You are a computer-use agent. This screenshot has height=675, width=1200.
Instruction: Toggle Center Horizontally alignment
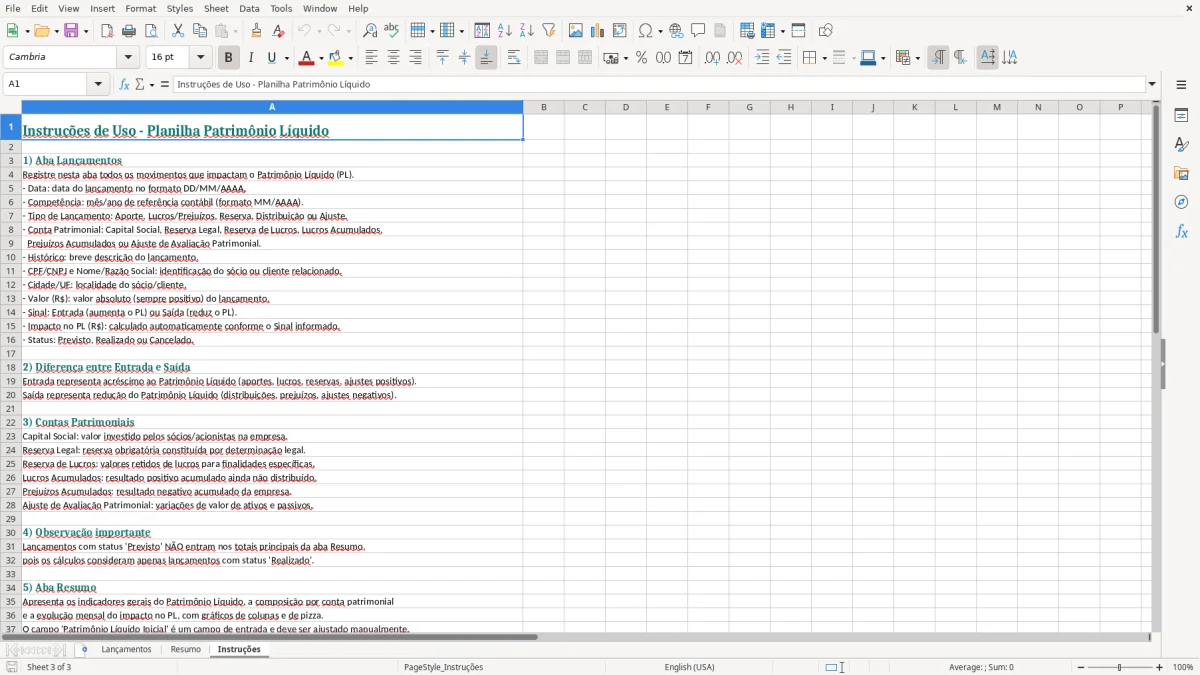(393, 58)
